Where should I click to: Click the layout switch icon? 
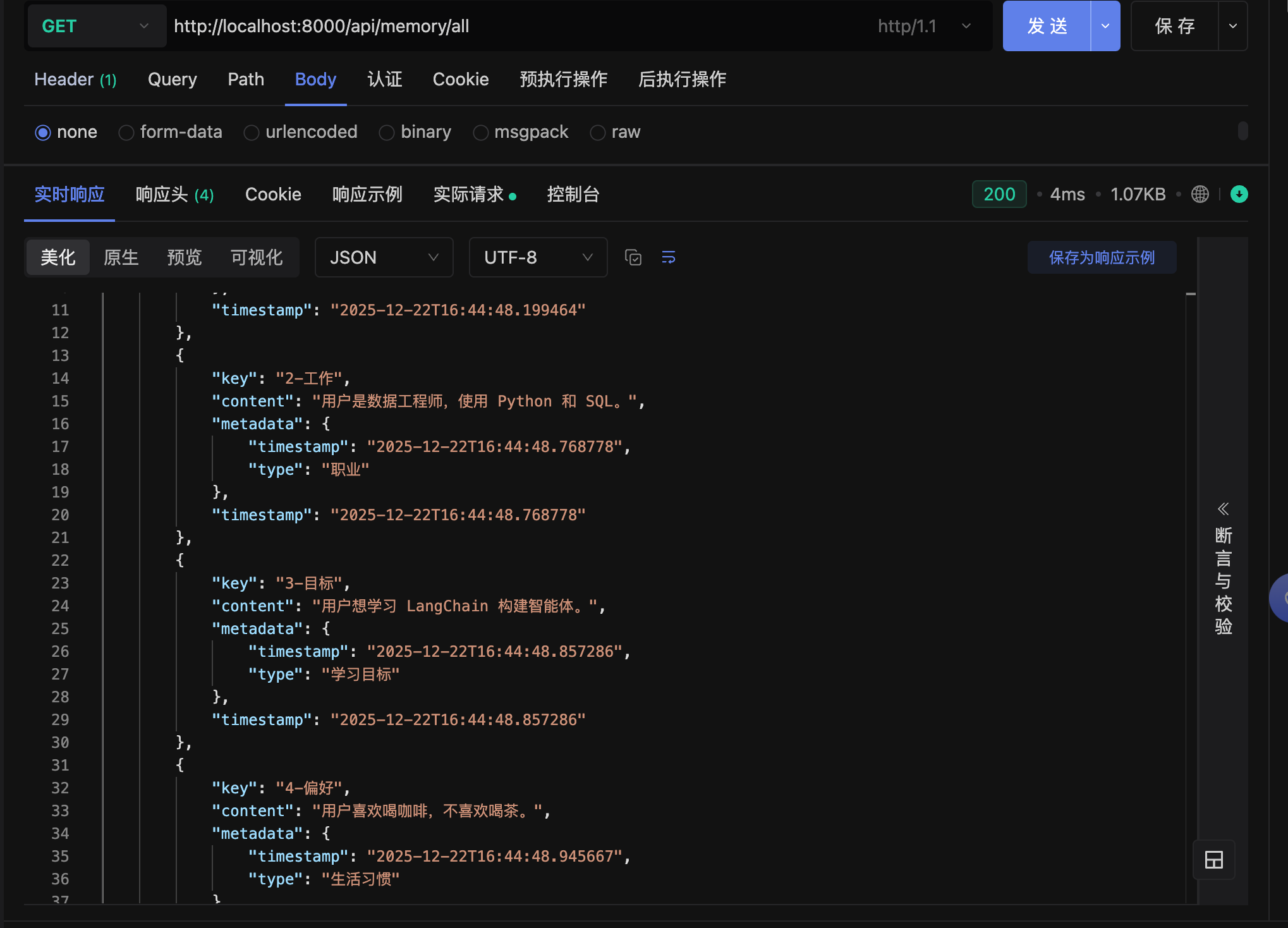click(x=1213, y=860)
